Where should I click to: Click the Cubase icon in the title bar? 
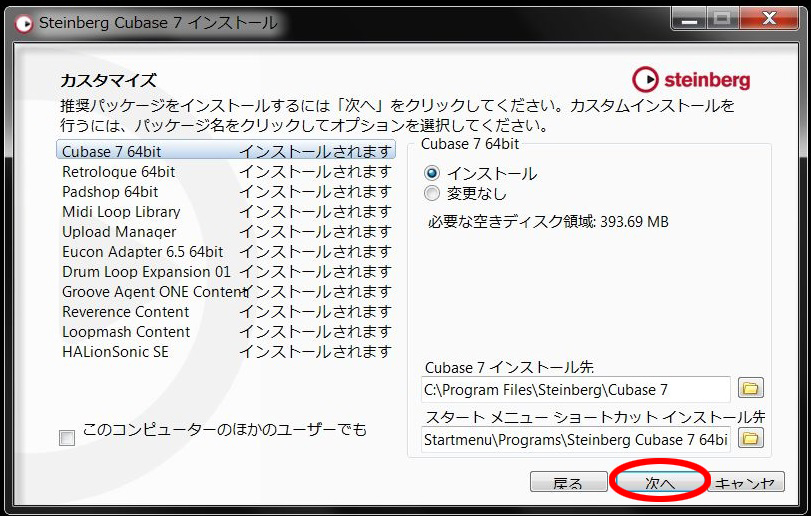click(24, 23)
